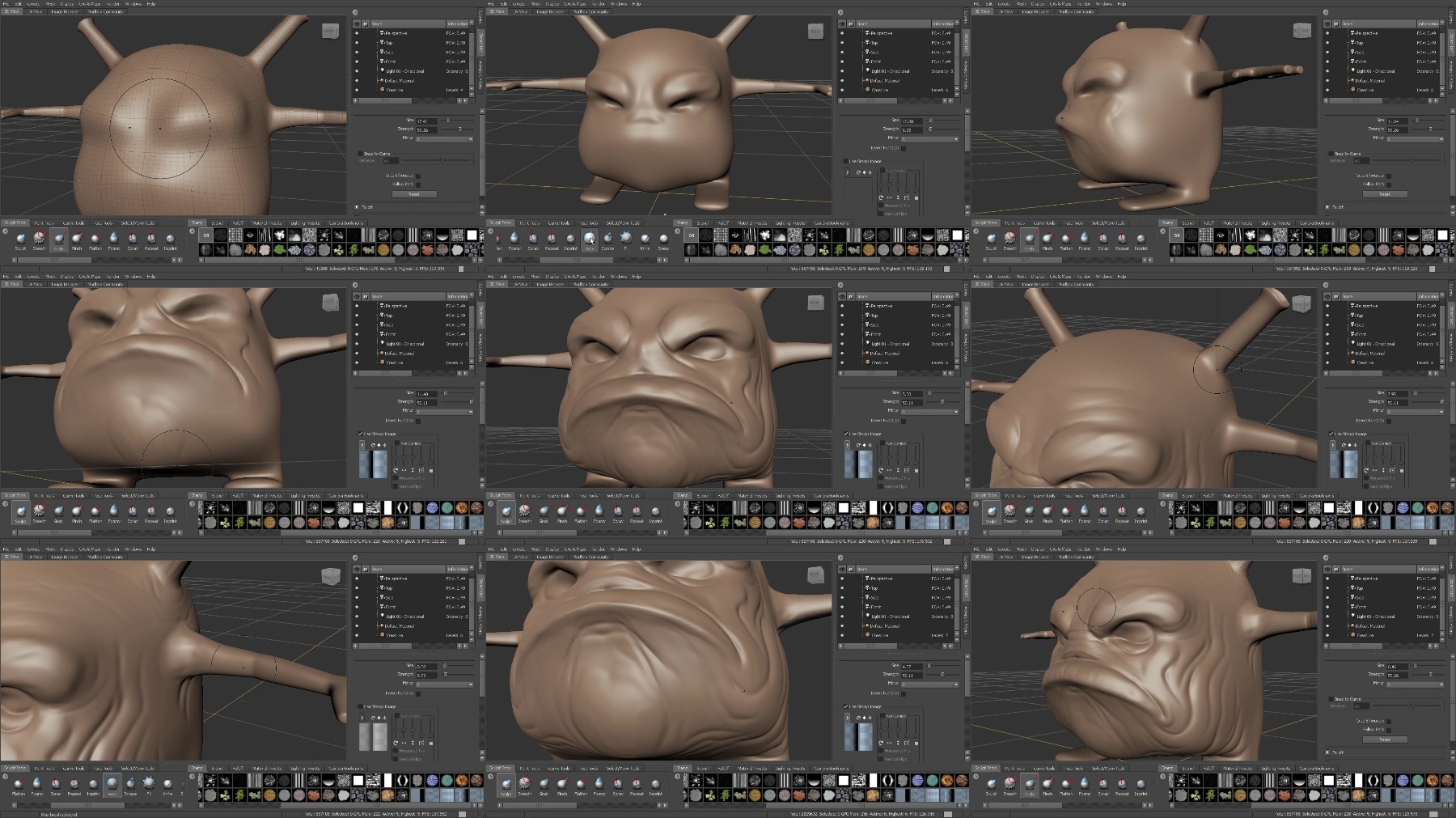
Task: Toggle the Follow Path checkbox in the bottom-right frame
Action: pyautogui.click(x=1389, y=730)
